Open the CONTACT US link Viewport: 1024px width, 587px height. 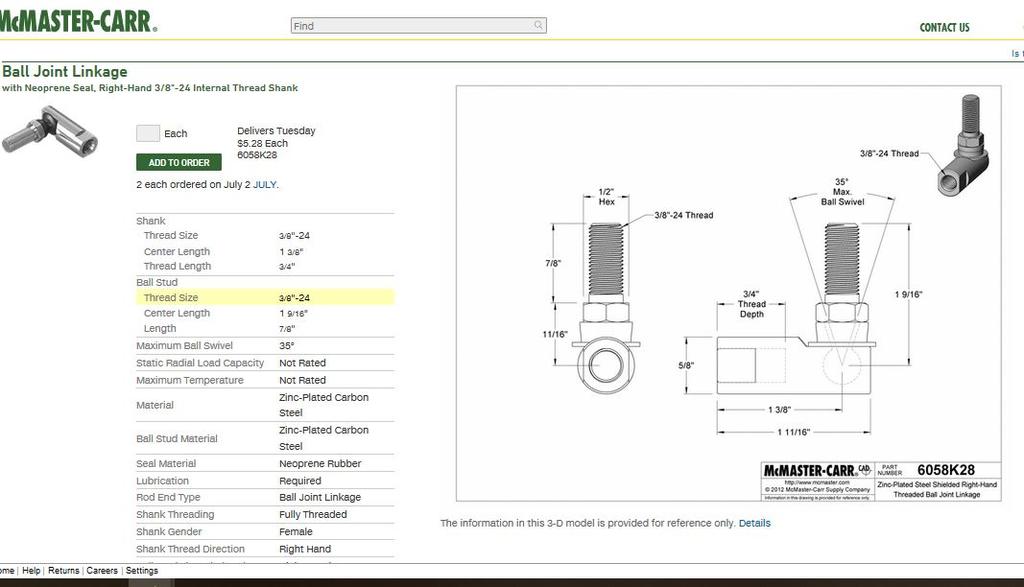click(944, 27)
